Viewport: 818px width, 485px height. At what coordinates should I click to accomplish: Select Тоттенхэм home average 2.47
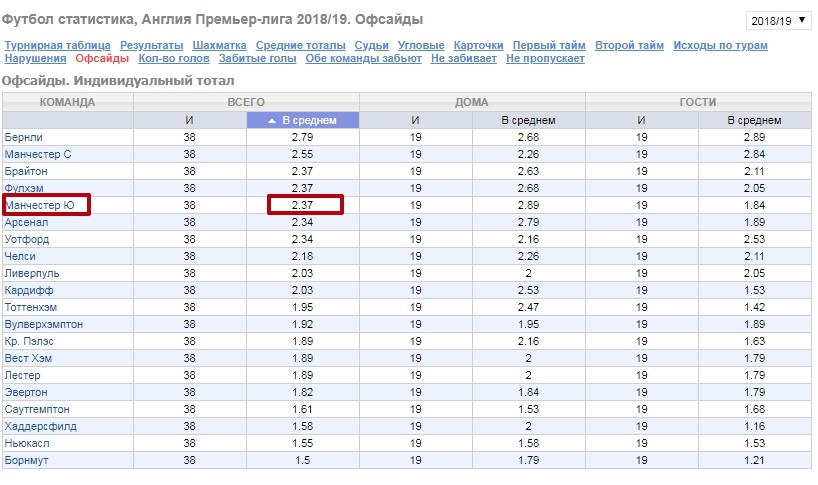click(528, 307)
